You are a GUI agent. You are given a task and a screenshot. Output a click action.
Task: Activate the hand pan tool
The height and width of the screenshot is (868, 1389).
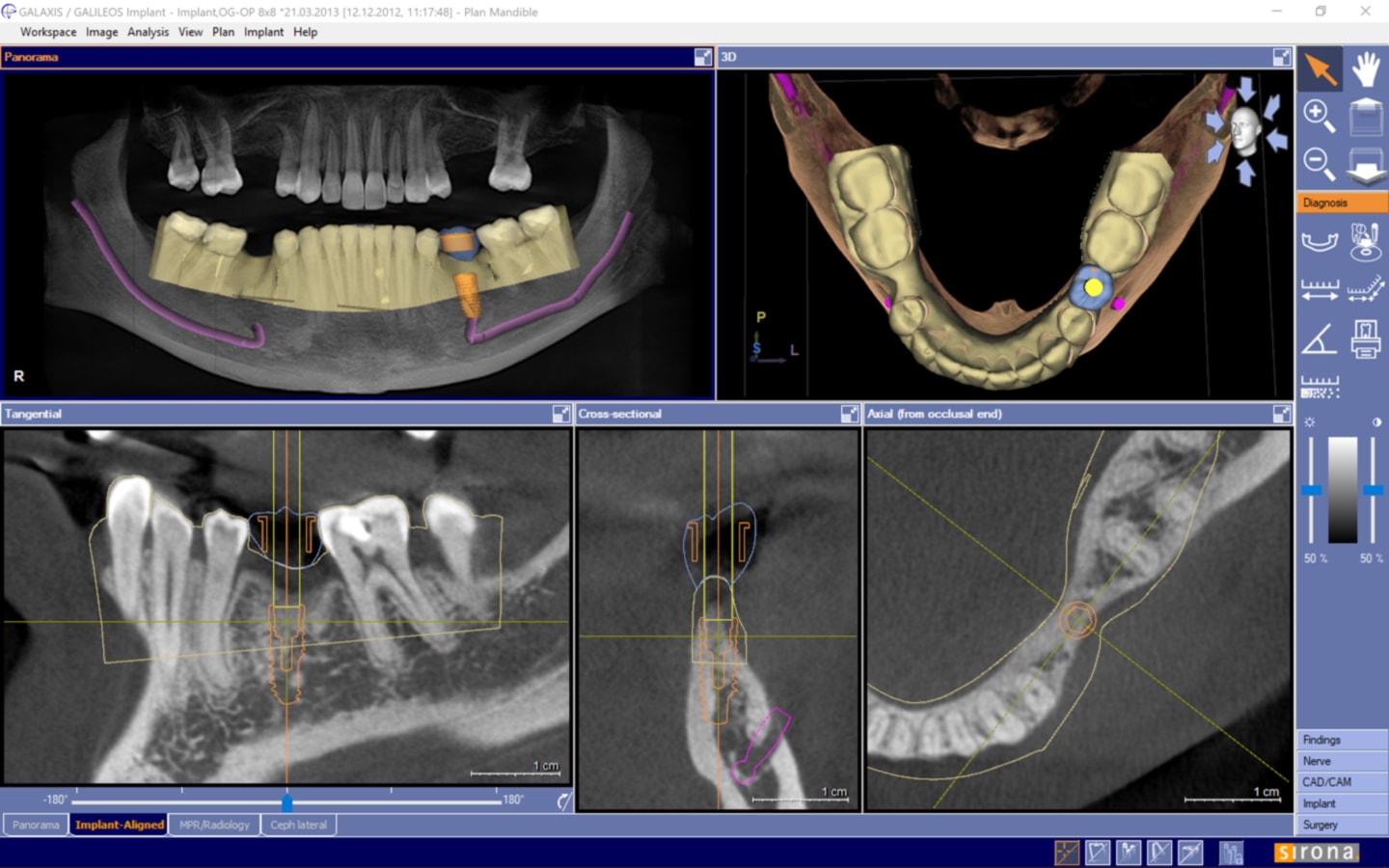coord(1365,69)
